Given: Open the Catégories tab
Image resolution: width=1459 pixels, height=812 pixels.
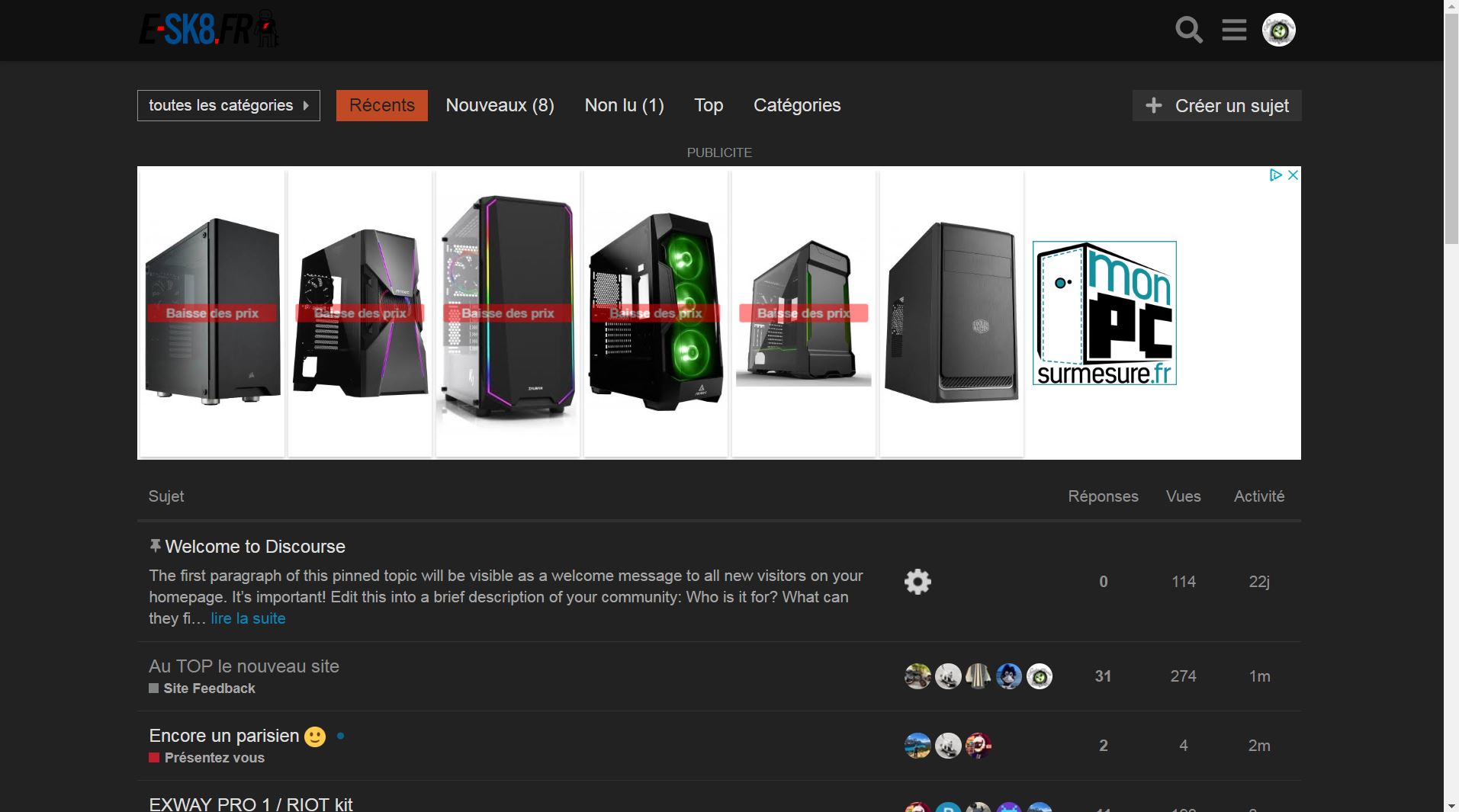Looking at the screenshot, I should pos(797,105).
